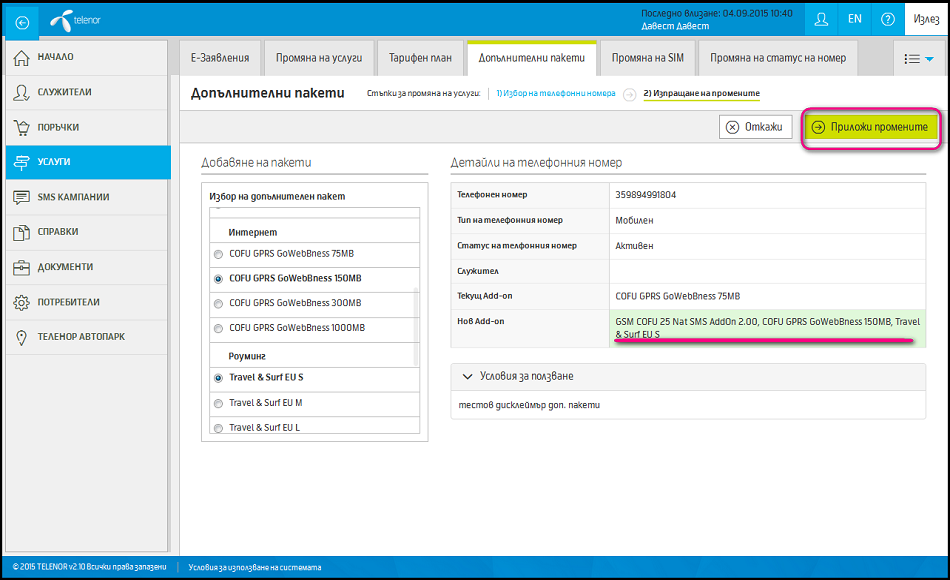Log out with the Изход button
Viewport: 950px width, 580px height.
coord(926,19)
